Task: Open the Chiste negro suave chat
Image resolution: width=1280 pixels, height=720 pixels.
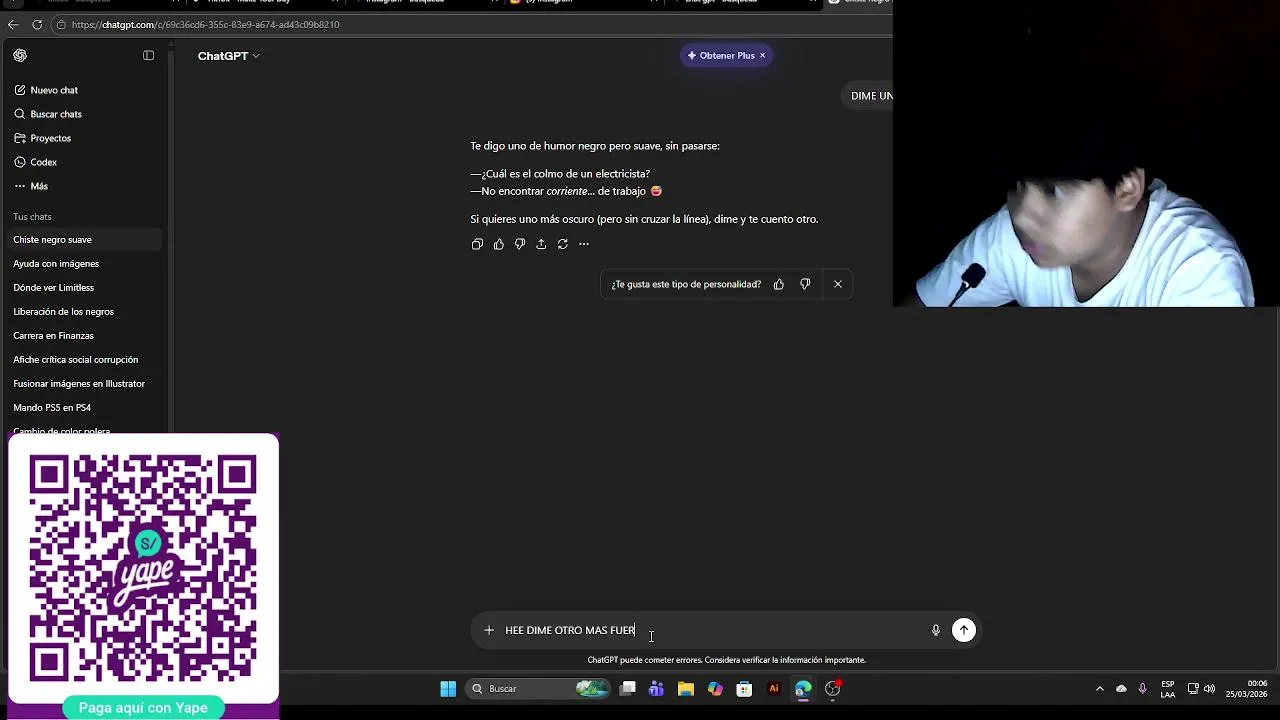Action: point(85,240)
